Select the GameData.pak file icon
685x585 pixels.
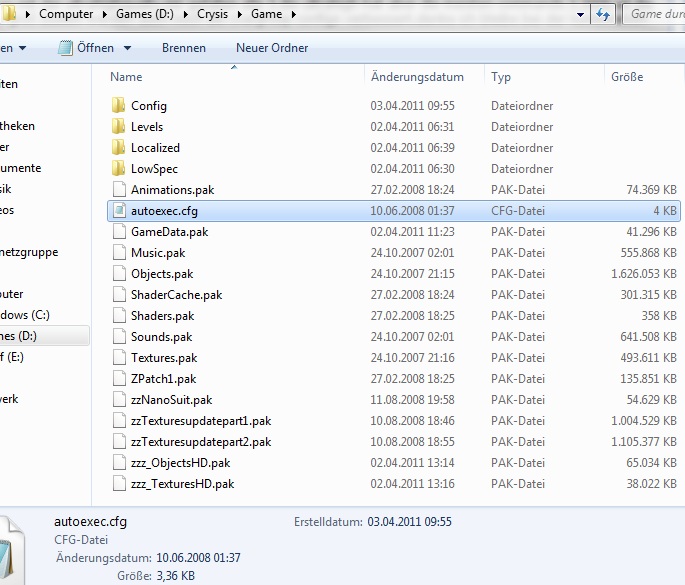[x=119, y=232]
